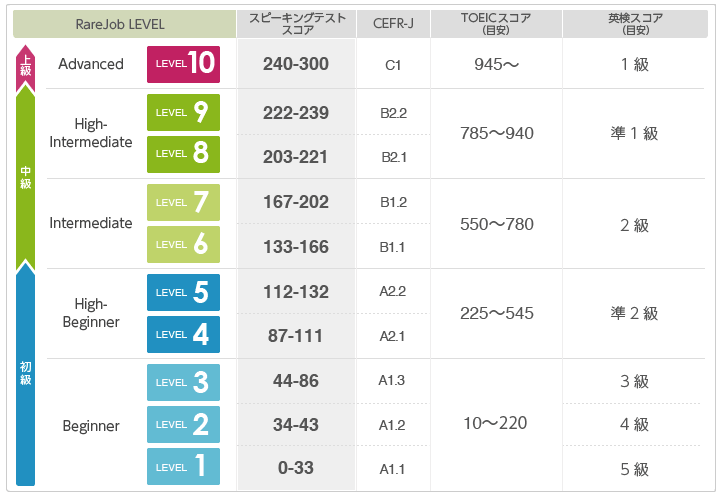Select the LEVEL 1 badge
Viewport: 721px width, 497px height.
click(x=183, y=467)
